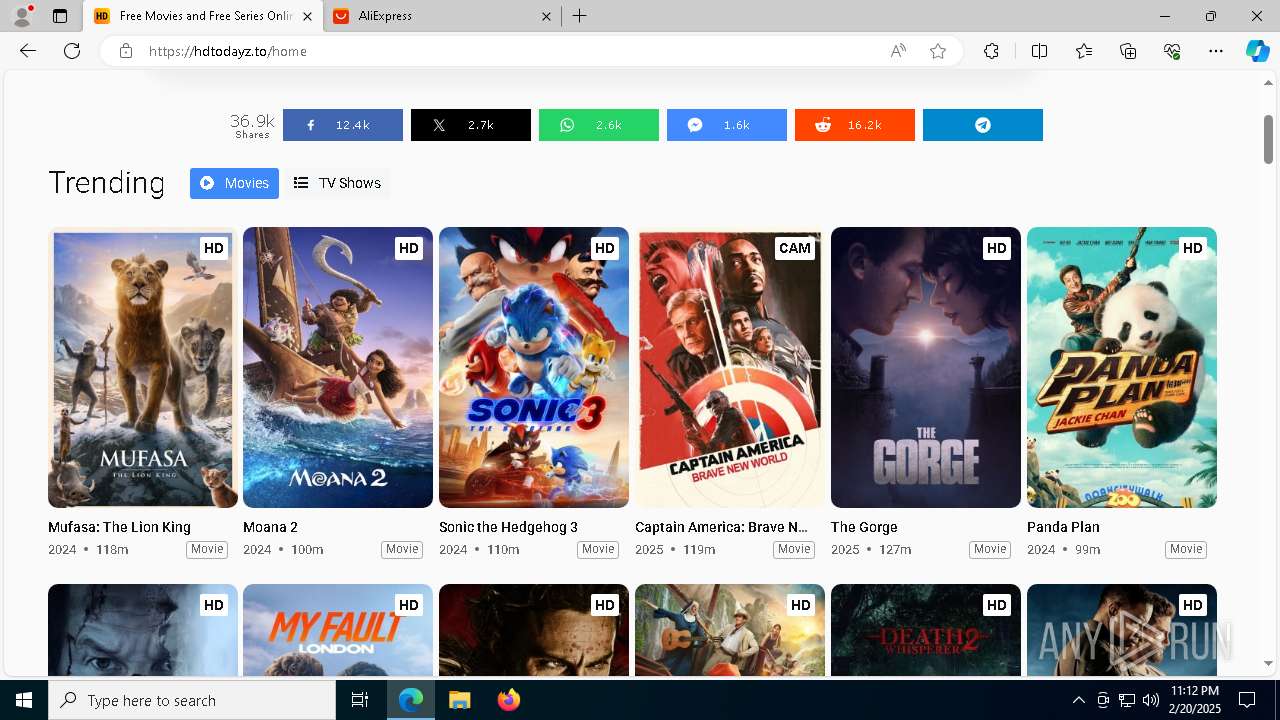The width and height of the screenshot is (1280, 720).
Task: Share via Messenger button 1.6k
Action: coord(727,125)
